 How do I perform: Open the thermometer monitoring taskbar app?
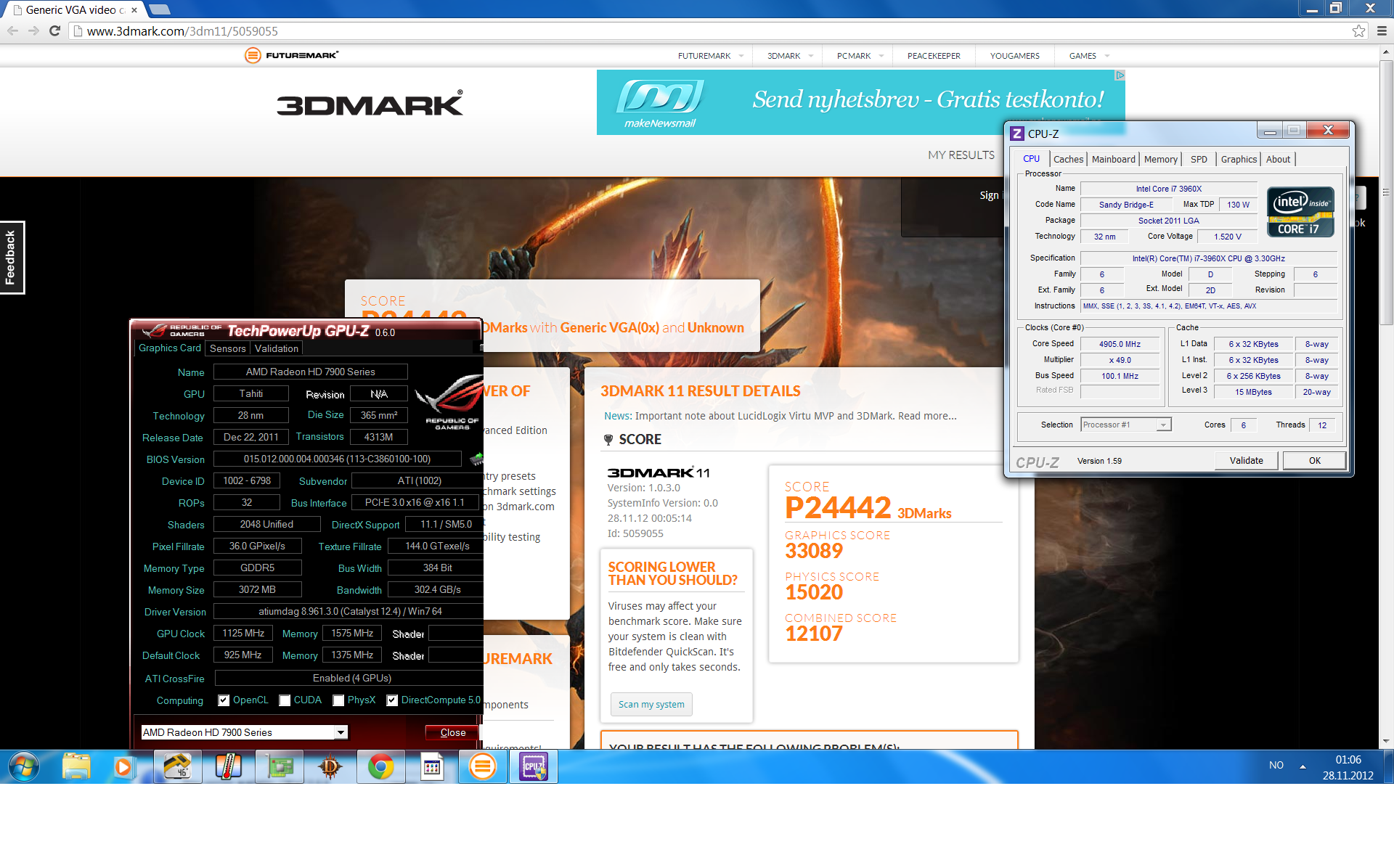pos(228,766)
